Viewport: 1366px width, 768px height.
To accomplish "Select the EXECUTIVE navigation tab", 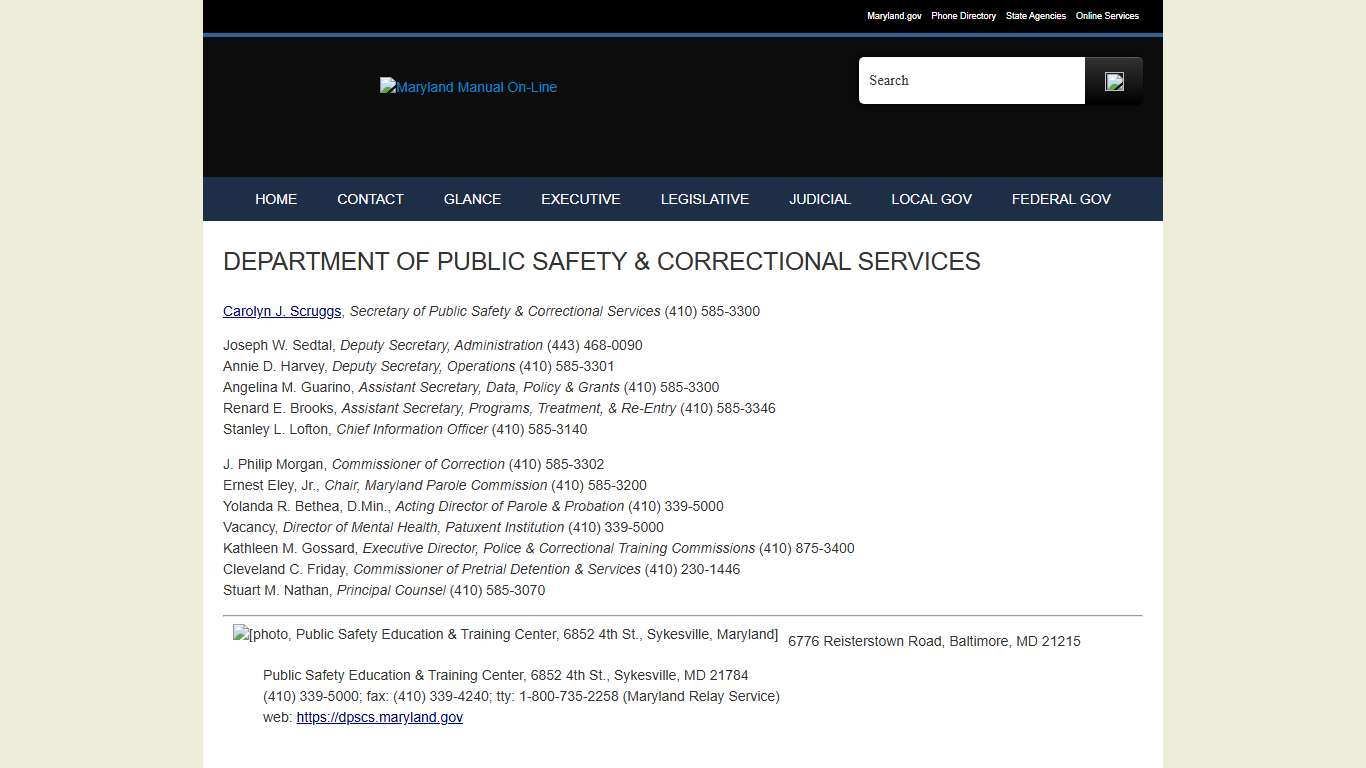I will [x=580, y=198].
